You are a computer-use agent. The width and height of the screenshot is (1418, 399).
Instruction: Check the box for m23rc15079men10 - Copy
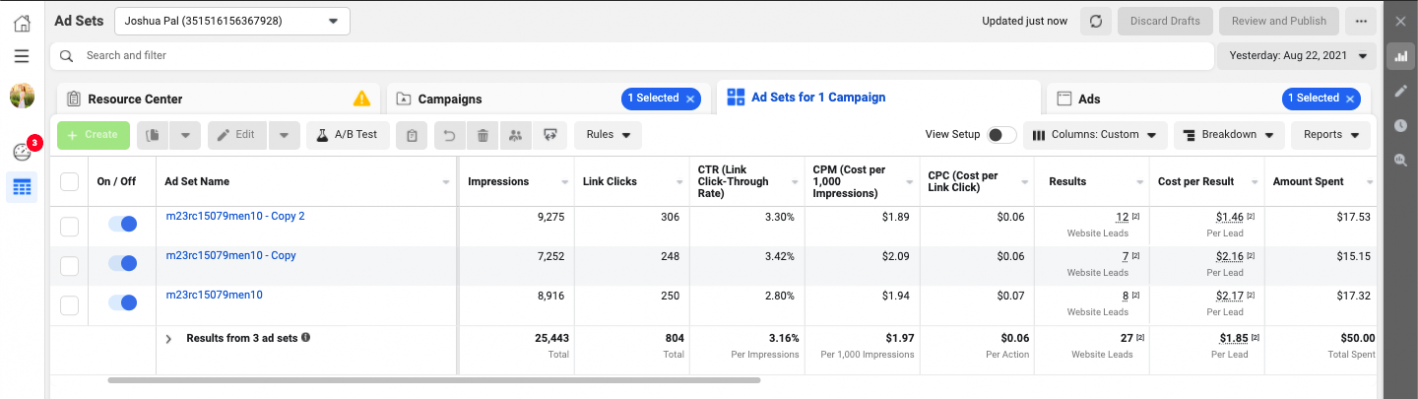69,265
